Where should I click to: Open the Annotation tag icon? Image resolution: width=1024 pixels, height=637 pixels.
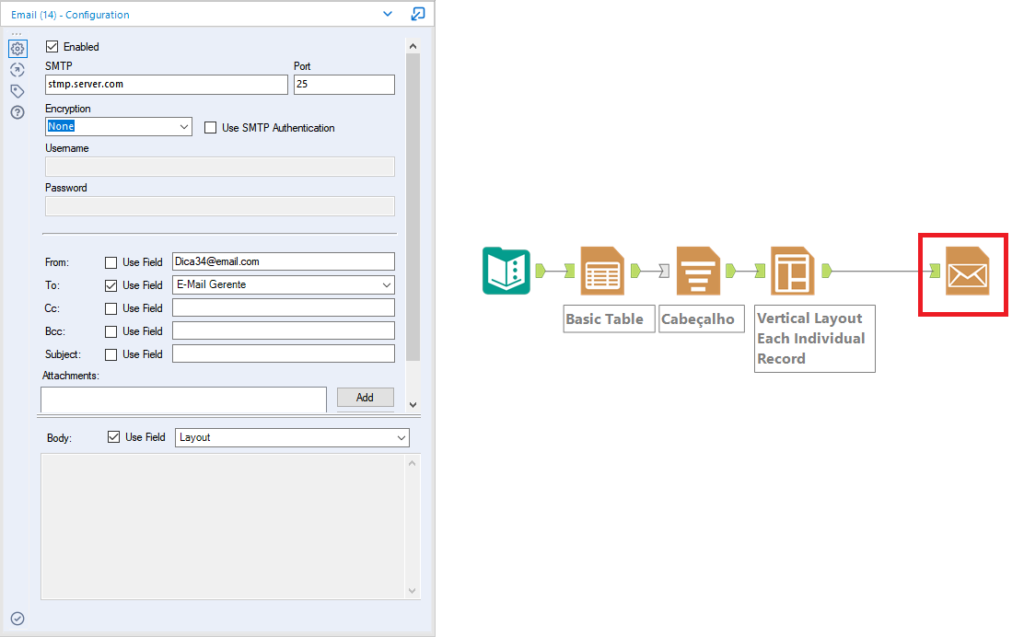[x=18, y=91]
